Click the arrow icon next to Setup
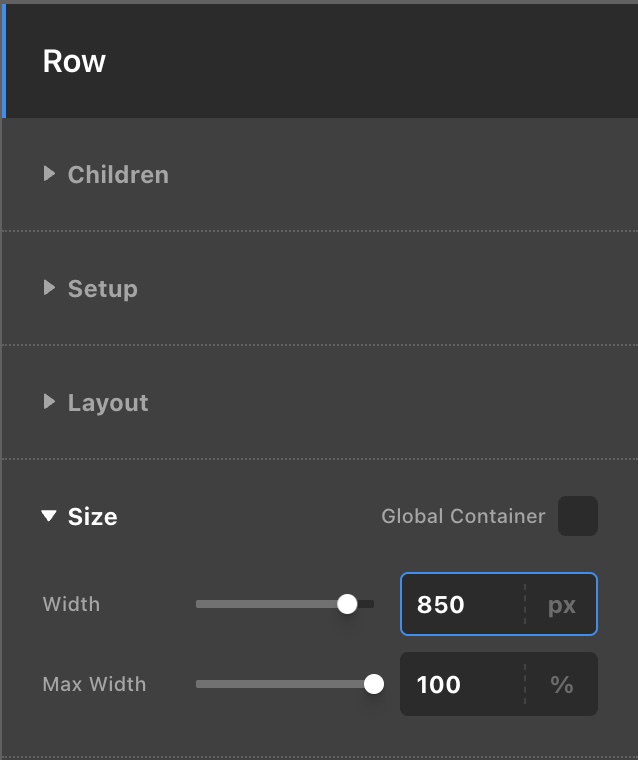The height and width of the screenshot is (760, 638). (x=49, y=288)
